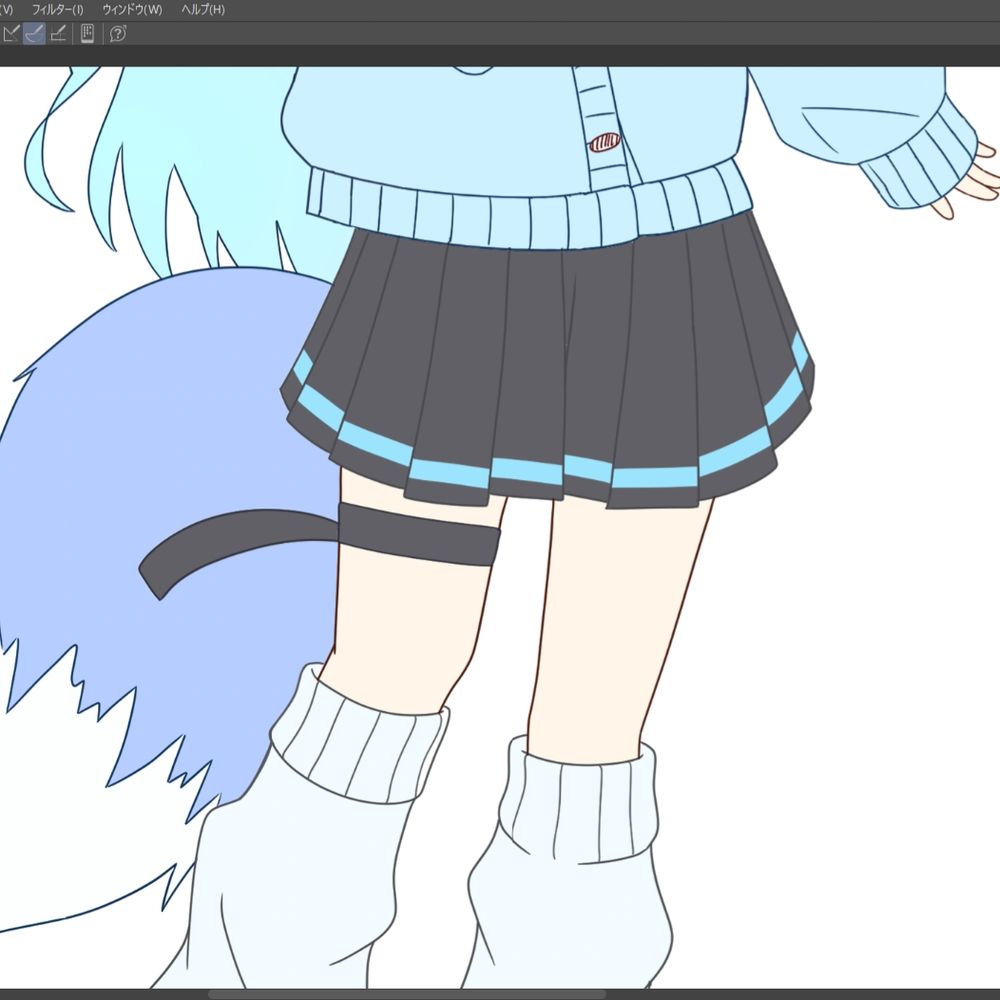Click the smartphone connection icon
1000x1000 pixels.
(87, 33)
